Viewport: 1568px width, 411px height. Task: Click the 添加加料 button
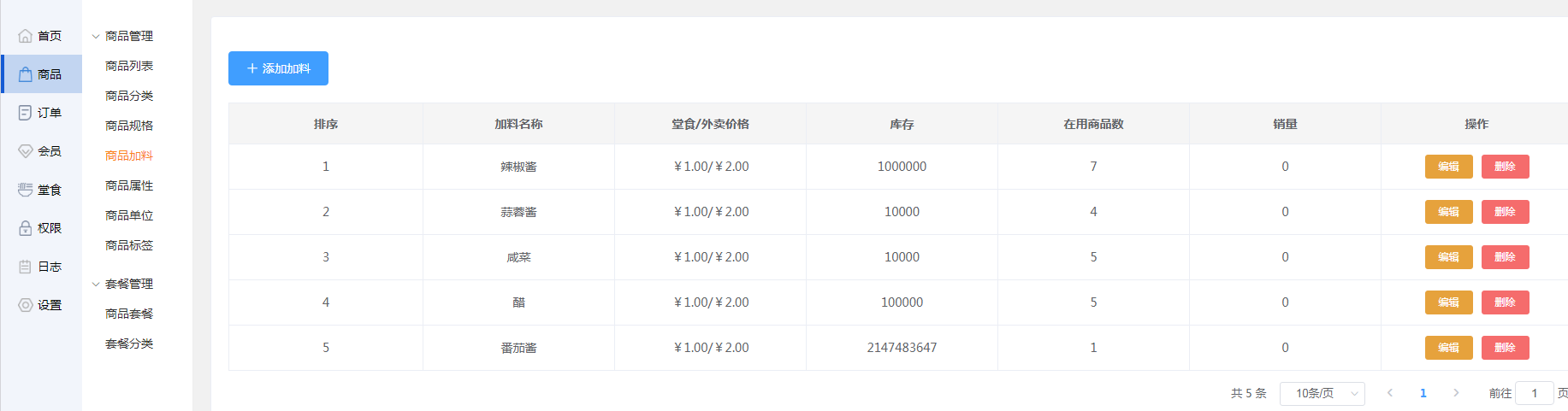[278, 68]
